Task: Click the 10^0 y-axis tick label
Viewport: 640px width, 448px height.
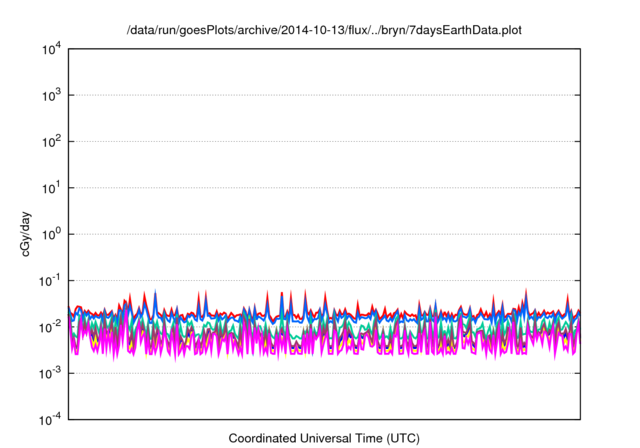Action: click(x=51, y=235)
